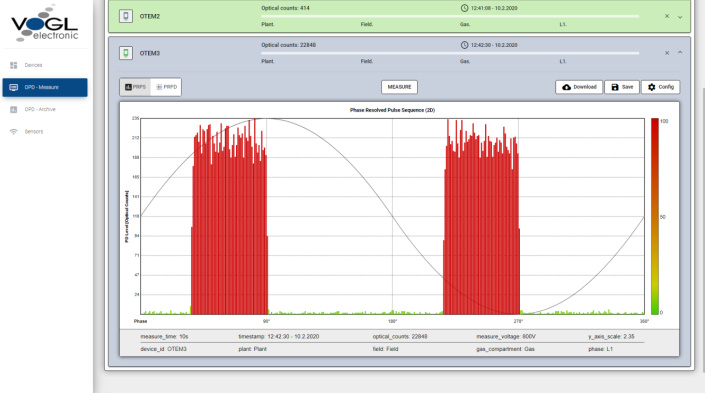Click the OTEM3 progress bar
This screenshot has height=393, width=705.
pyautogui.click(x=450, y=53)
